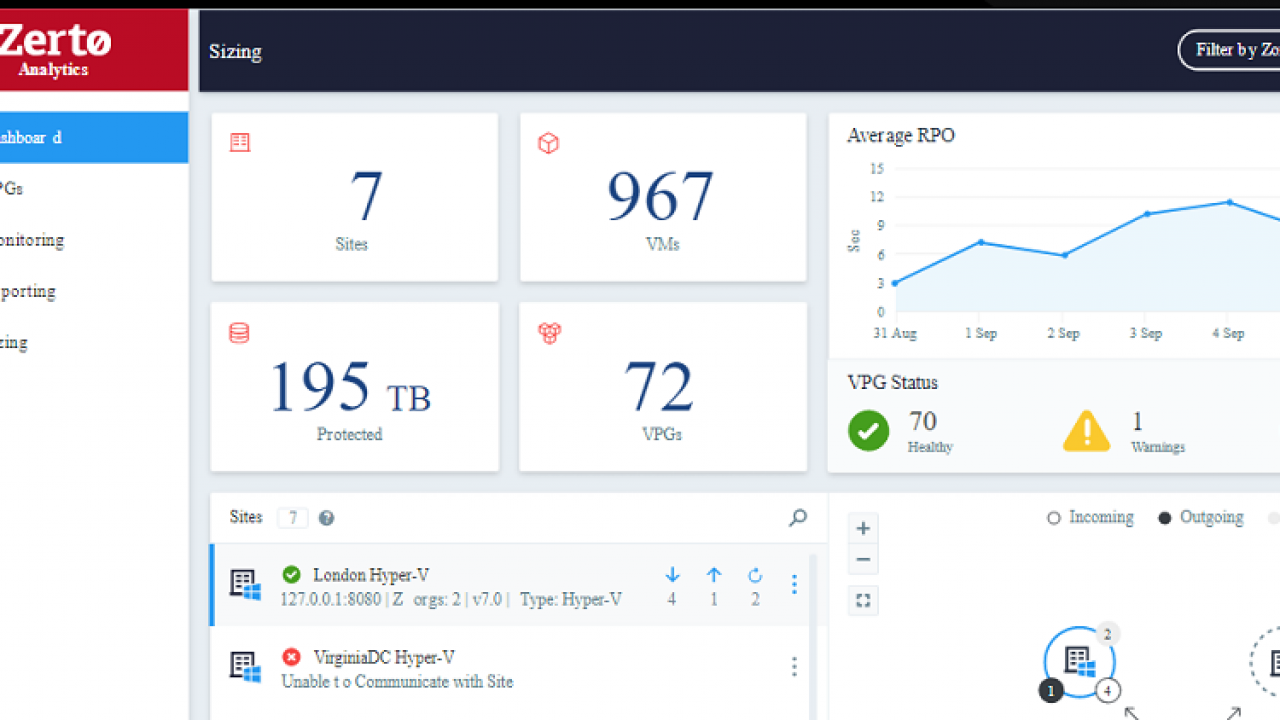The image size is (1280, 720).
Task: Click the Sites search magnifier icon
Action: 797,517
